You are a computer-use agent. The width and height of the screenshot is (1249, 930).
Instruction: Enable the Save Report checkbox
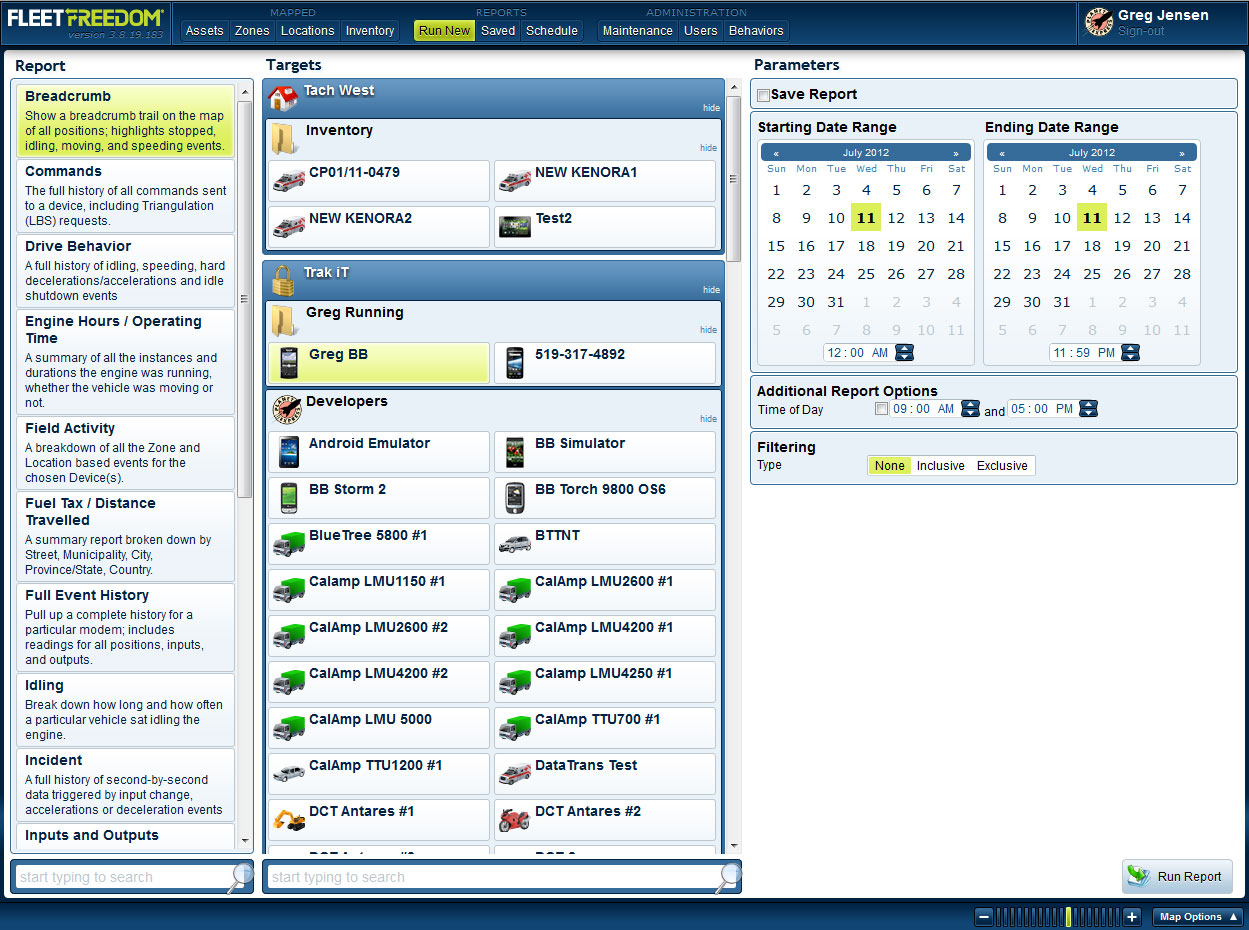[x=764, y=95]
